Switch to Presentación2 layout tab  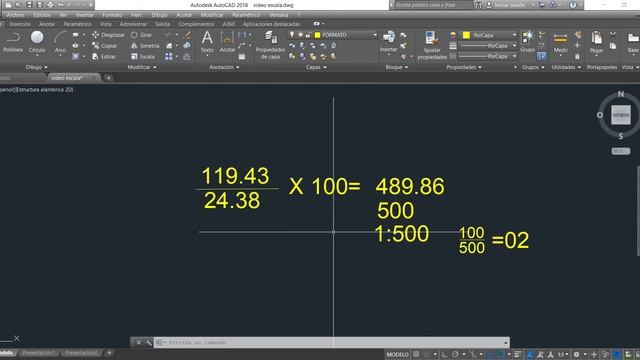82,353
